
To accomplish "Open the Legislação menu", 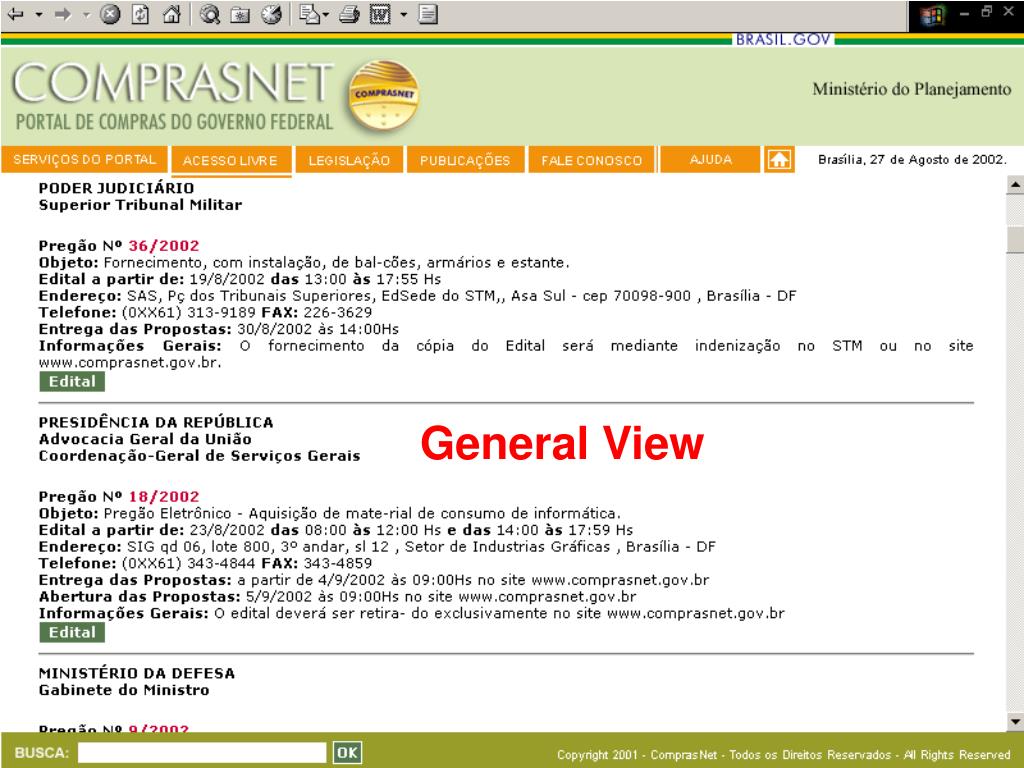I will click(x=349, y=161).
